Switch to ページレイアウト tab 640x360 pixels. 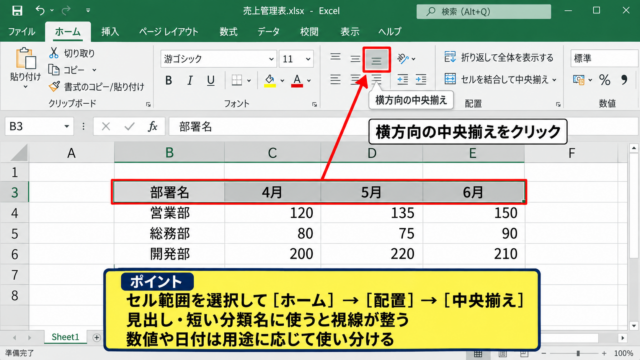[168, 31]
